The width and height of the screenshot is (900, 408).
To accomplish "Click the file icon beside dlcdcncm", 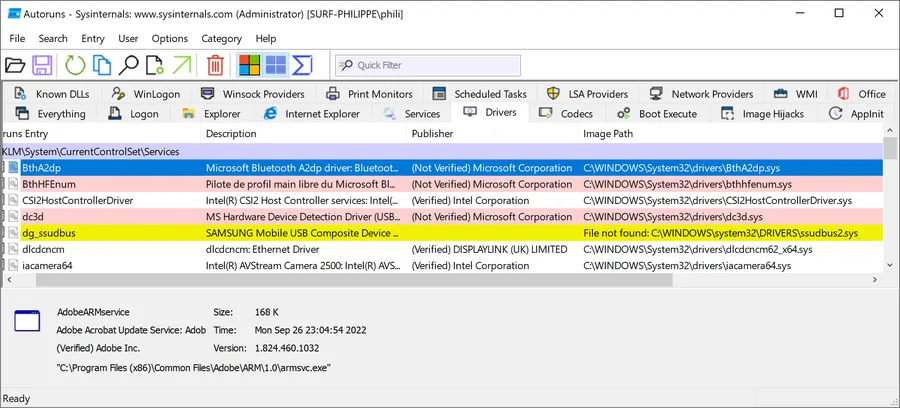I will tap(14, 250).
